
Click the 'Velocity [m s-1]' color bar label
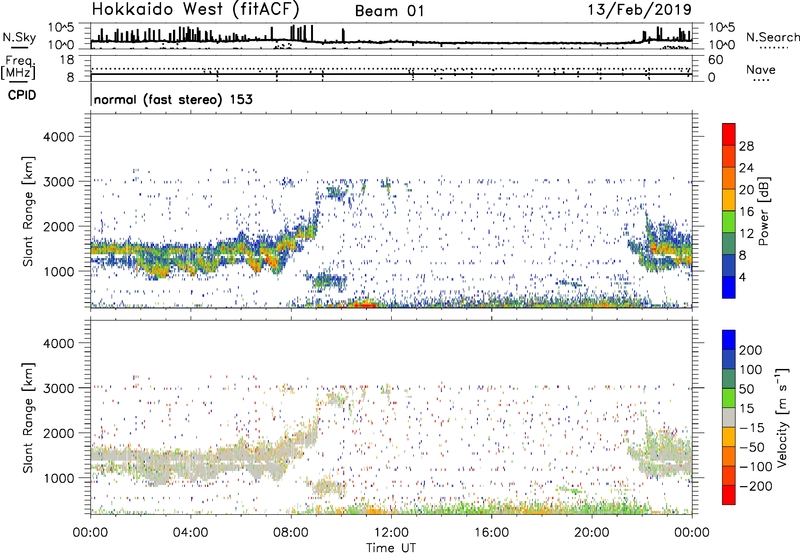[782, 417]
